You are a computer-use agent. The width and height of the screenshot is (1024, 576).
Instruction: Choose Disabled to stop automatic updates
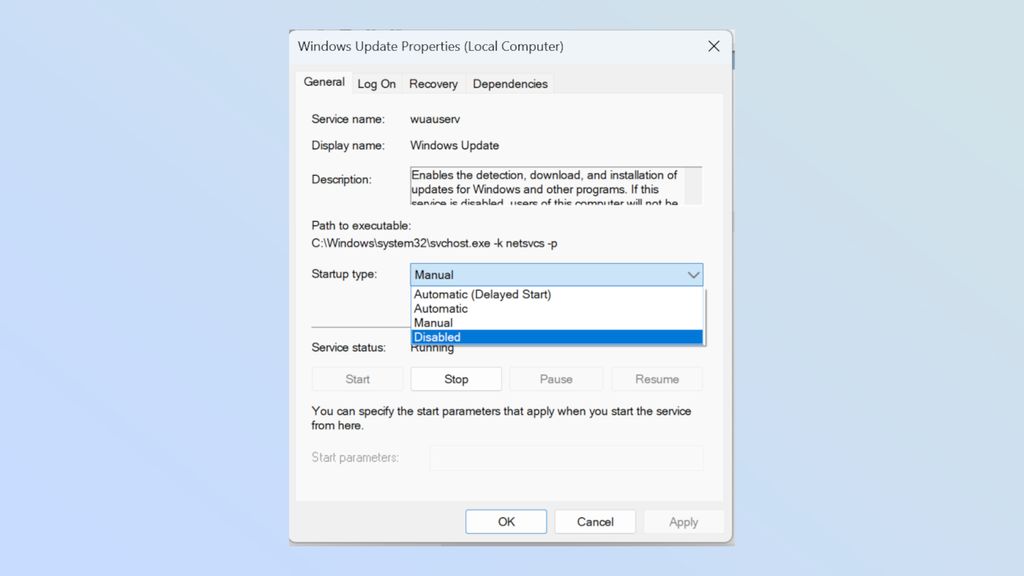(x=437, y=337)
